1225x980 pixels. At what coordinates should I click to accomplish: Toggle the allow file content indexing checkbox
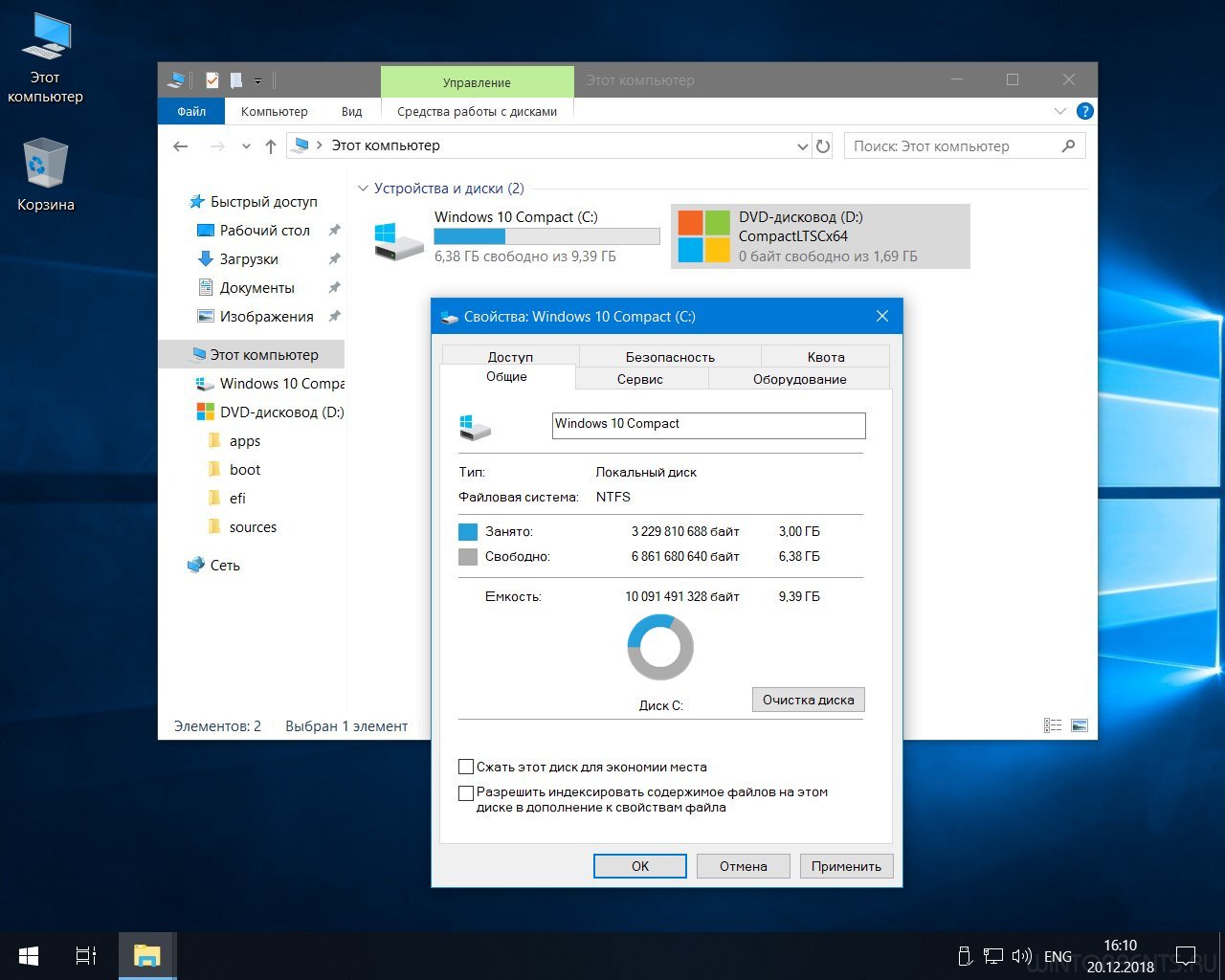click(x=466, y=792)
